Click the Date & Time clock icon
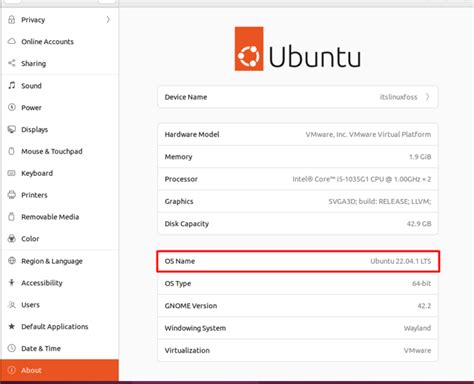 coord(12,348)
